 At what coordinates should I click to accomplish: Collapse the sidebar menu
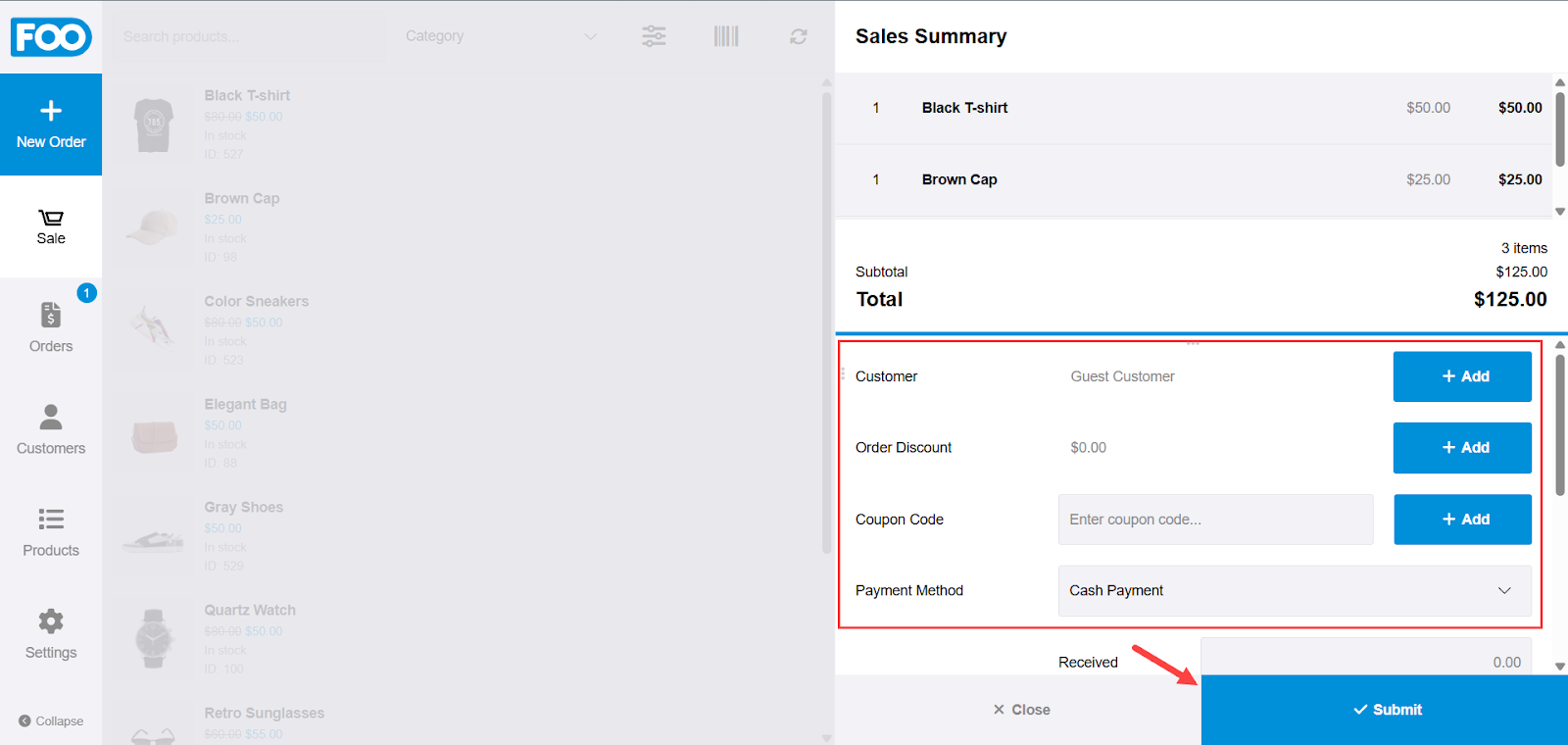point(51,720)
